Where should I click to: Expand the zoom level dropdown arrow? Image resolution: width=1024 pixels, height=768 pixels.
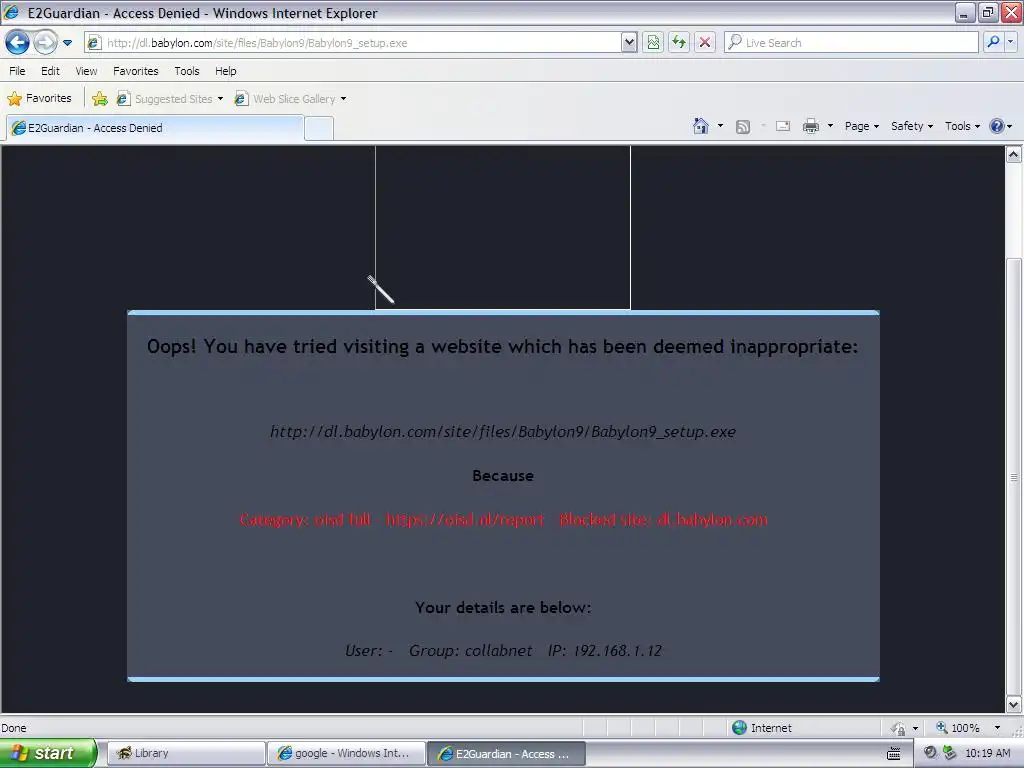[997, 728]
